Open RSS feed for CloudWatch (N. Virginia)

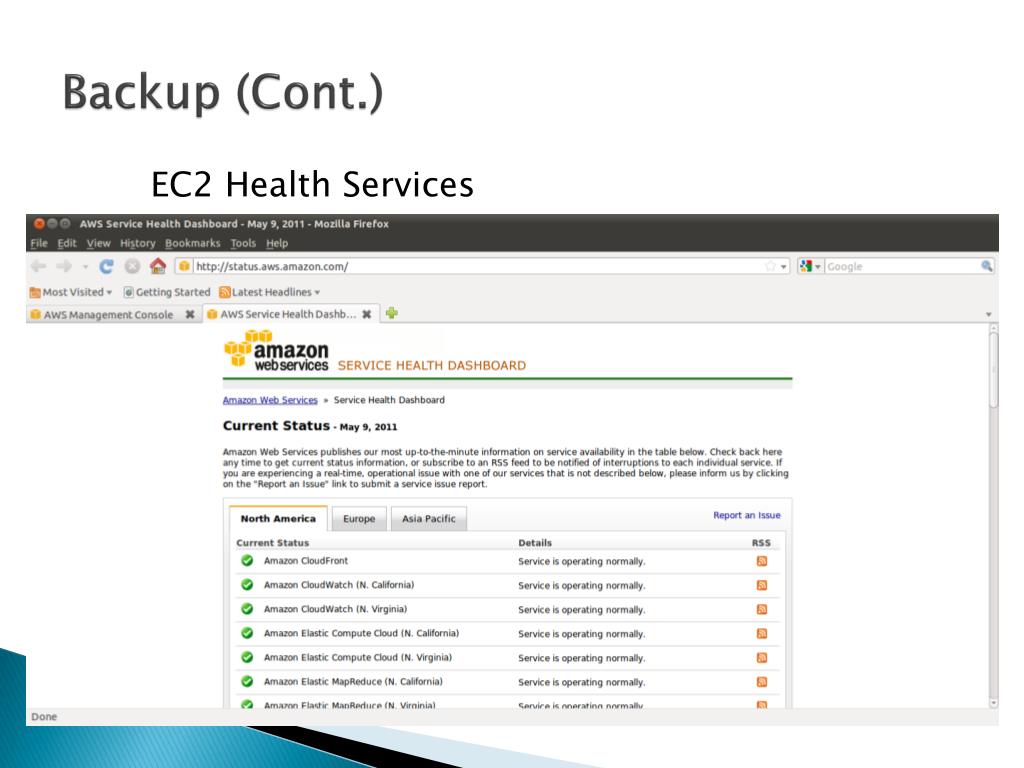point(761,609)
